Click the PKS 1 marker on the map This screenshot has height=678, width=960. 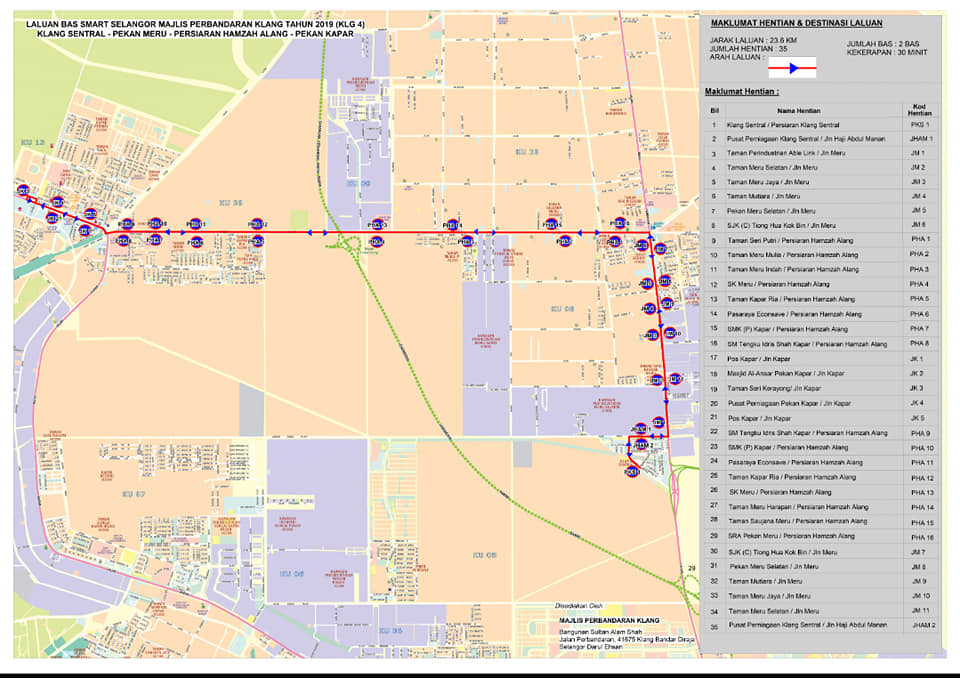tap(632, 472)
